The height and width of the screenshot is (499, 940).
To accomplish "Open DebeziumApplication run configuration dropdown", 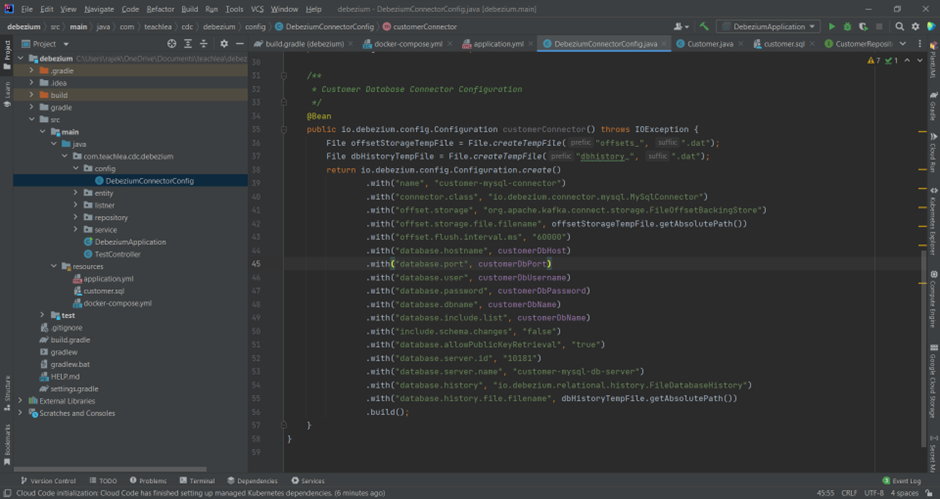I will coord(769,26).
